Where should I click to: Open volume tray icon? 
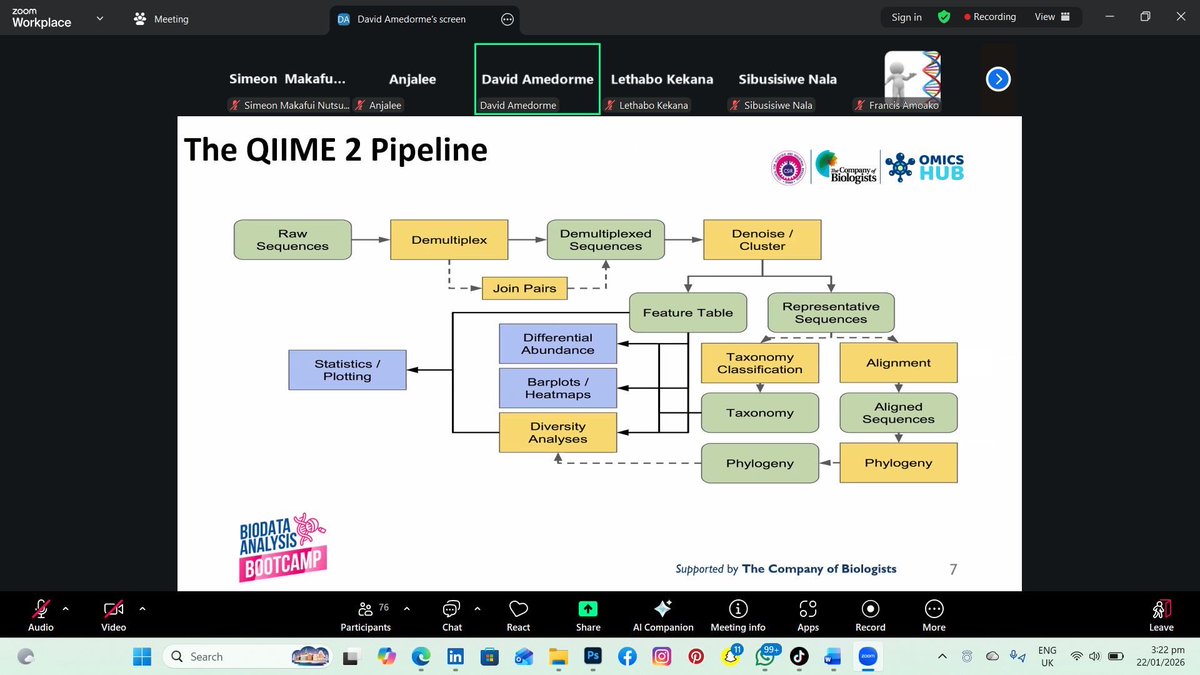click(x=1096, y=656)
